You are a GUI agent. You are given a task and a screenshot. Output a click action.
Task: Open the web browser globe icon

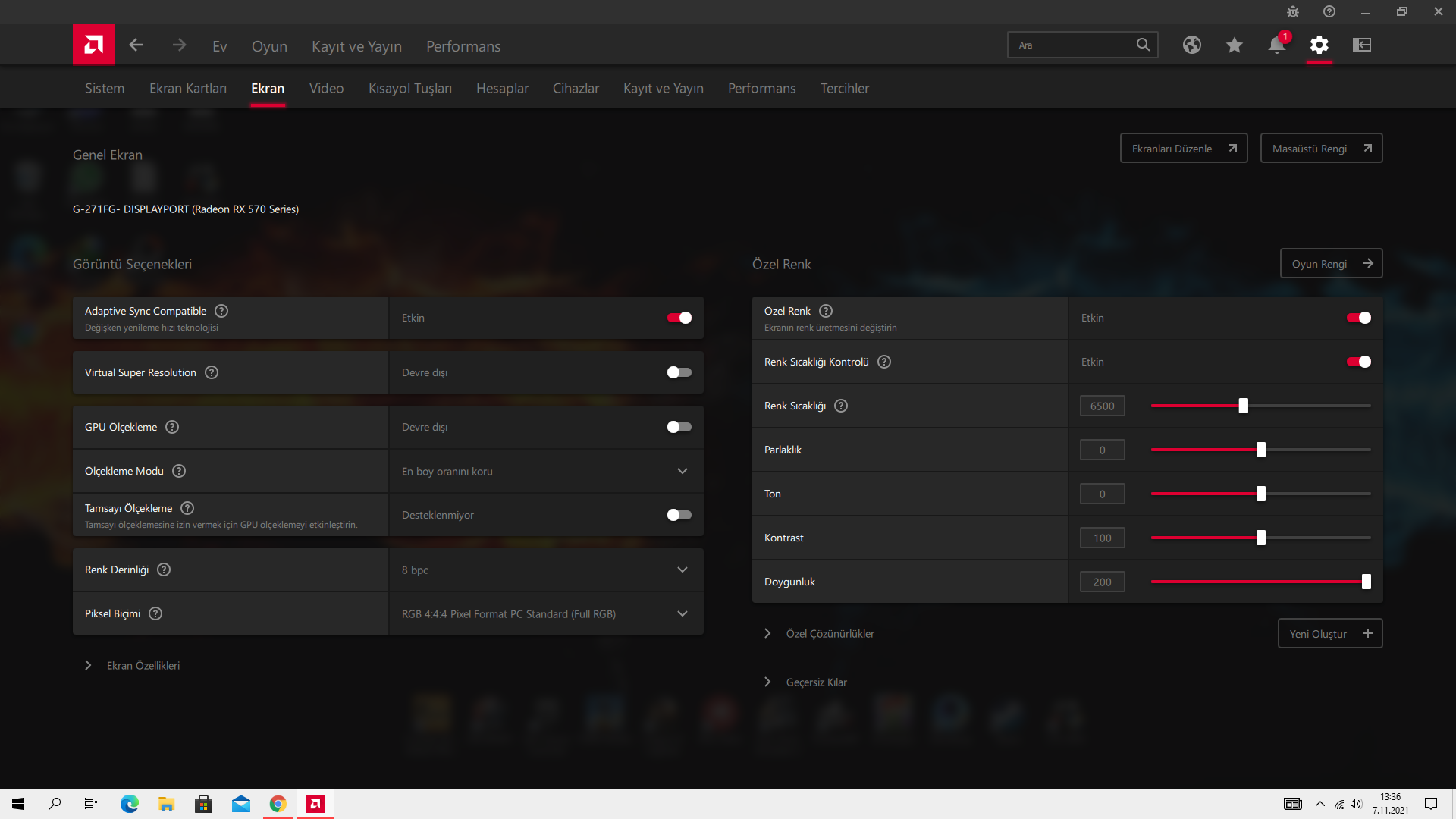(1191, 45)
